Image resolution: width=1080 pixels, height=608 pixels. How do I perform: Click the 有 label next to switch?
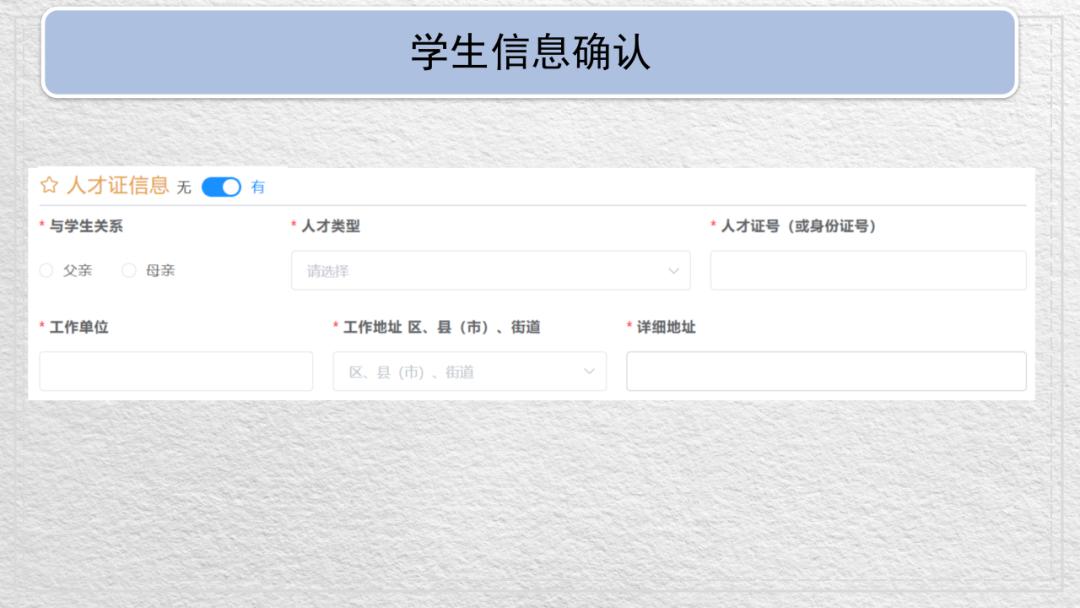point(258,187)
